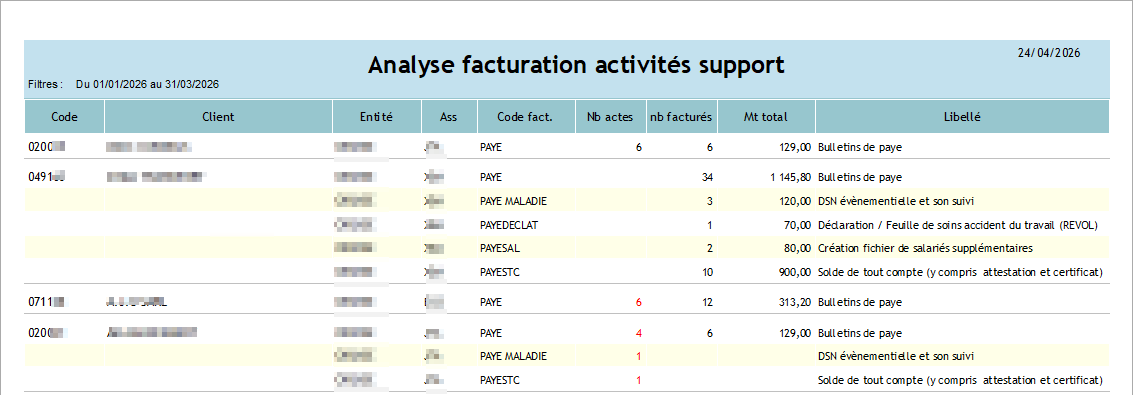Image resolution: width=1133 pixels, height=395 pixels.
Task: Select the Libellé column header
Action: click(x=962, y=116)
